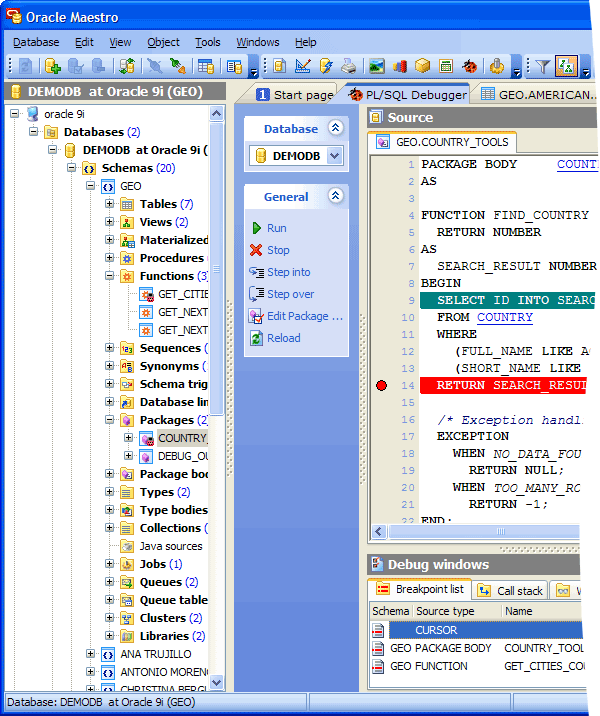This screenshot has width=600, height=716.
Task: Click the object browser toolbar icon
Action: coord(234,67)
